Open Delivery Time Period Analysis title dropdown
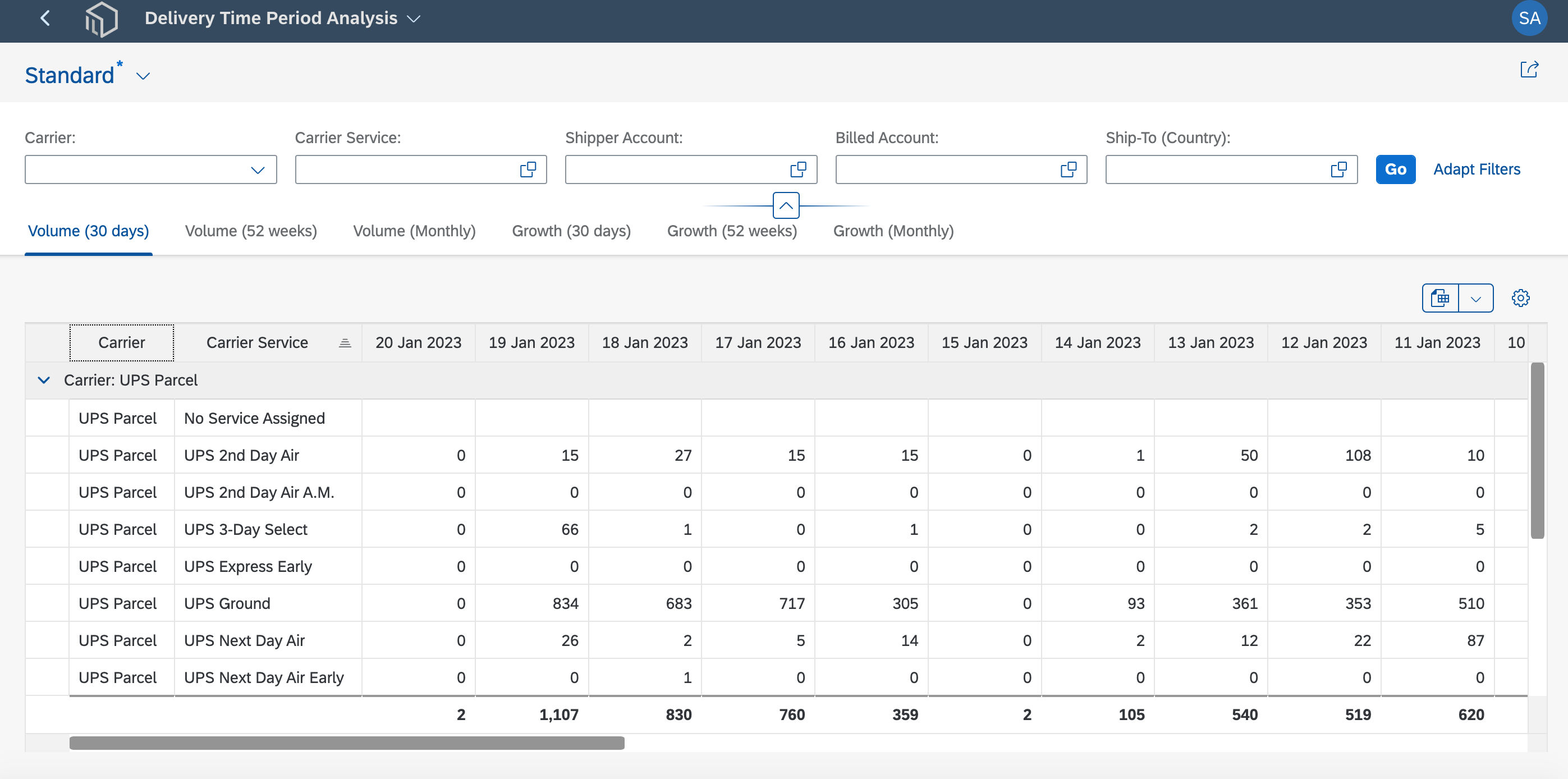 414,19
